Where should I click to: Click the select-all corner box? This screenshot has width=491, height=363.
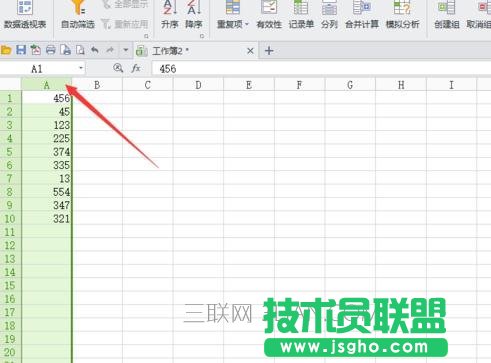11,84
